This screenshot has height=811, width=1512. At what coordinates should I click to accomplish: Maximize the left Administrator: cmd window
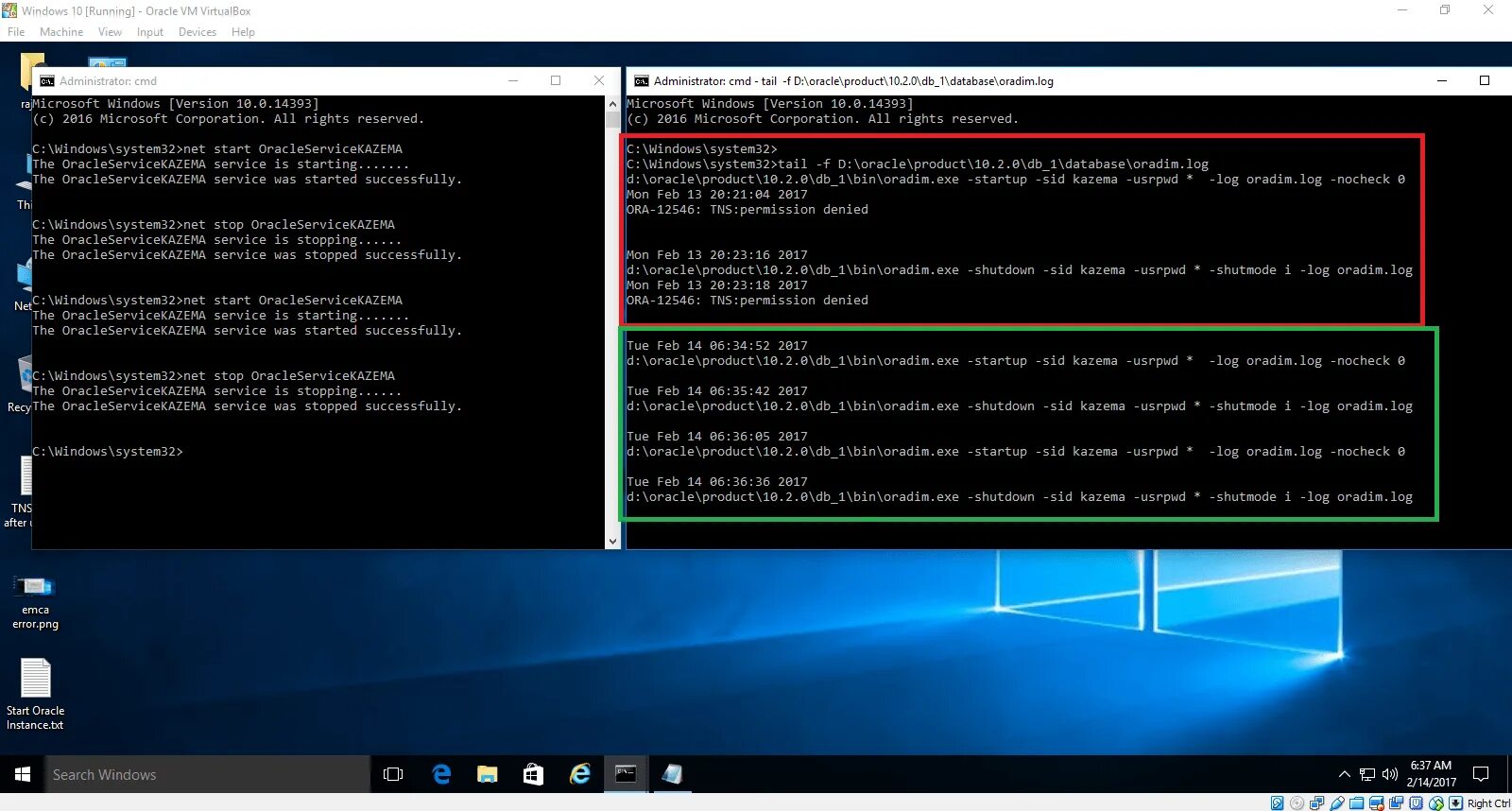coord(556,81)
